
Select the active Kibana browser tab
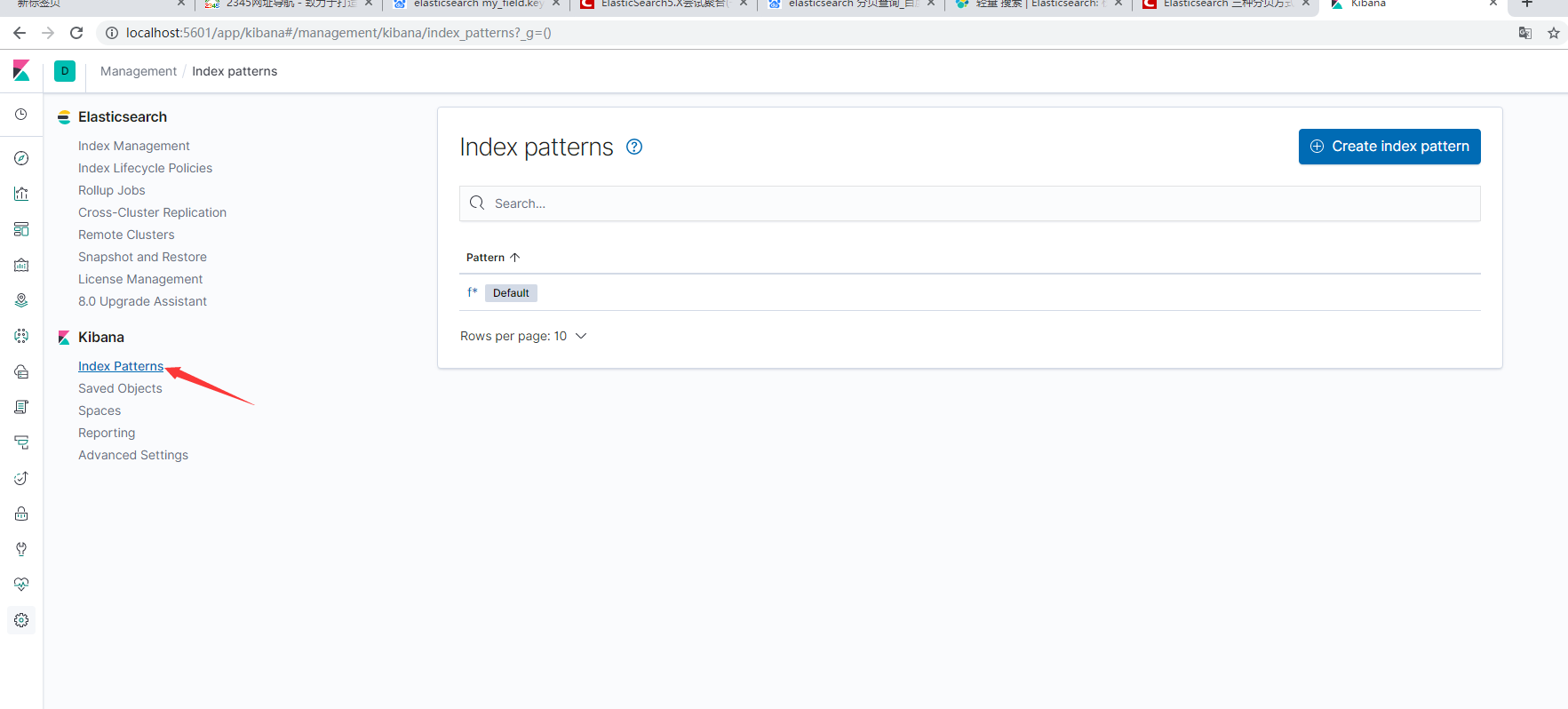(x=1413, y=4)
